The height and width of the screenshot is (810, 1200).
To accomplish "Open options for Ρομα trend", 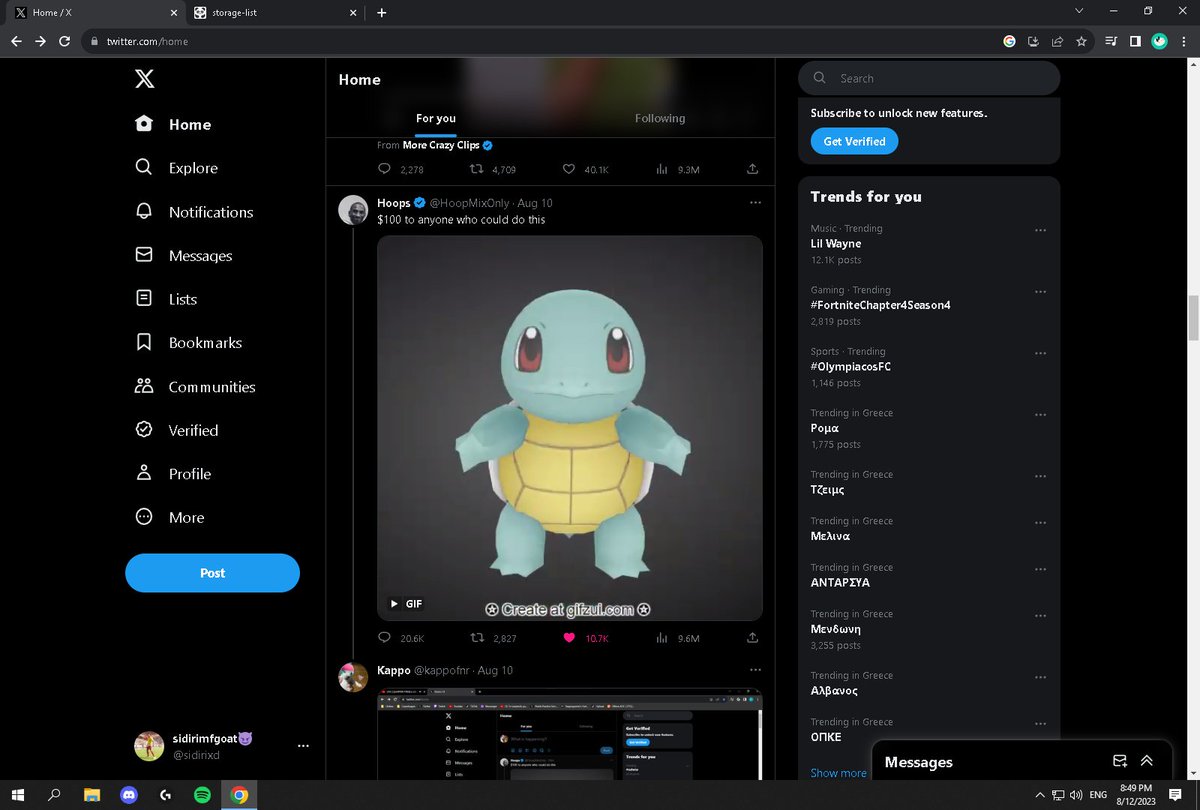I will [1041, 415].
